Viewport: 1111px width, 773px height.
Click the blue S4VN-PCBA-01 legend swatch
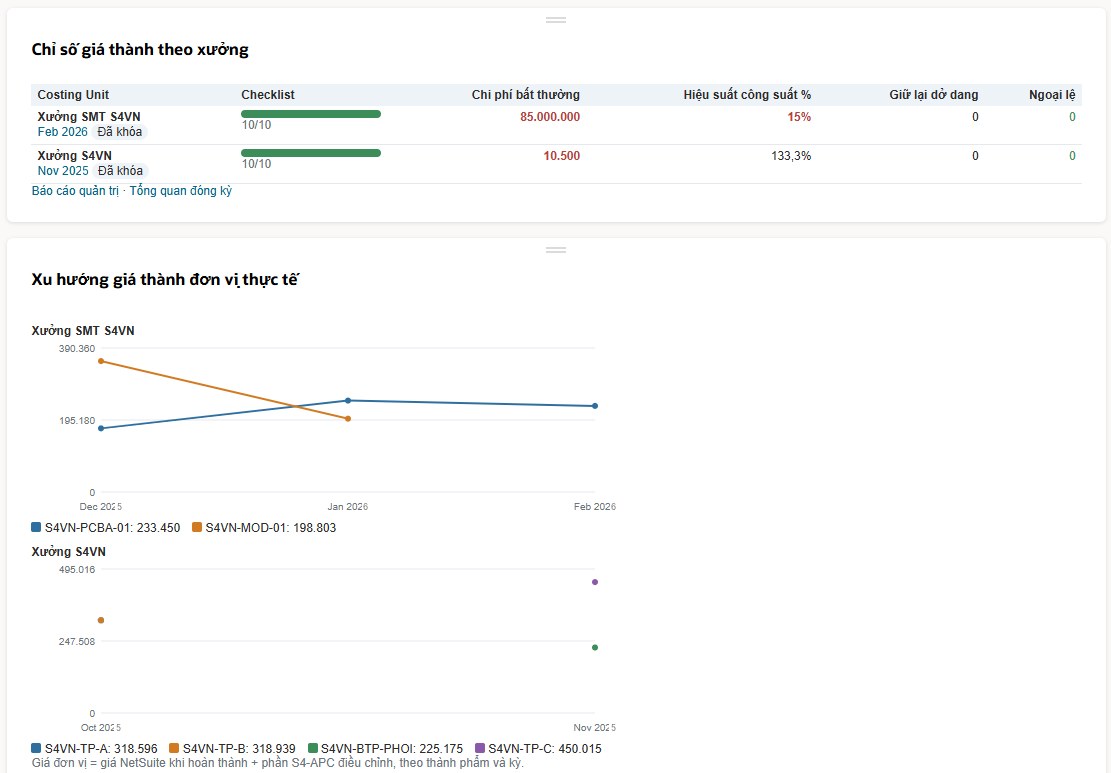(36, 527)
